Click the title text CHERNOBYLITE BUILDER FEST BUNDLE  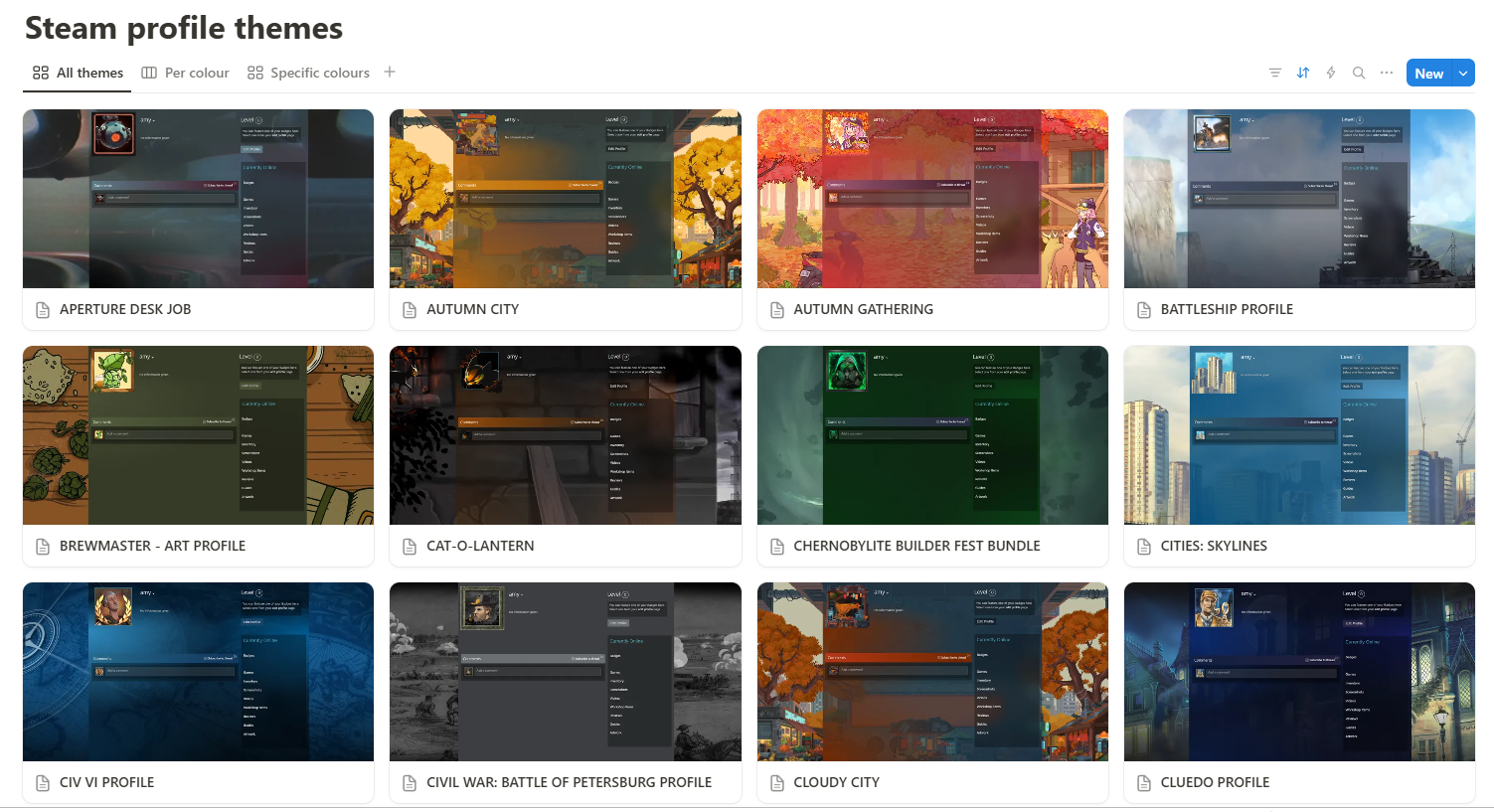pos(916,546)
